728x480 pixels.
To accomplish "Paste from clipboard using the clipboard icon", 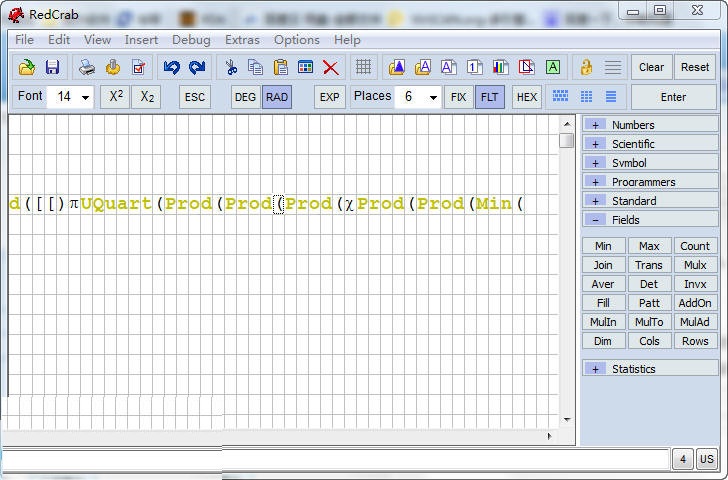I will pyautogui.click(x=280, y=67).
